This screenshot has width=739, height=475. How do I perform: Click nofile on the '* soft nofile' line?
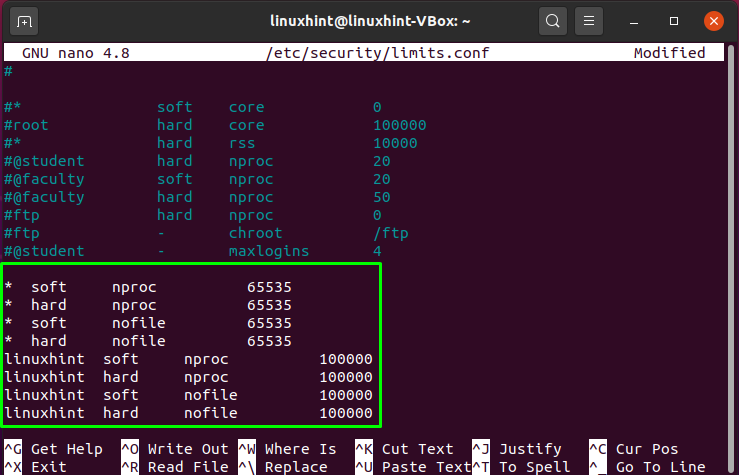pyautogui.click(x=139, y=323)
